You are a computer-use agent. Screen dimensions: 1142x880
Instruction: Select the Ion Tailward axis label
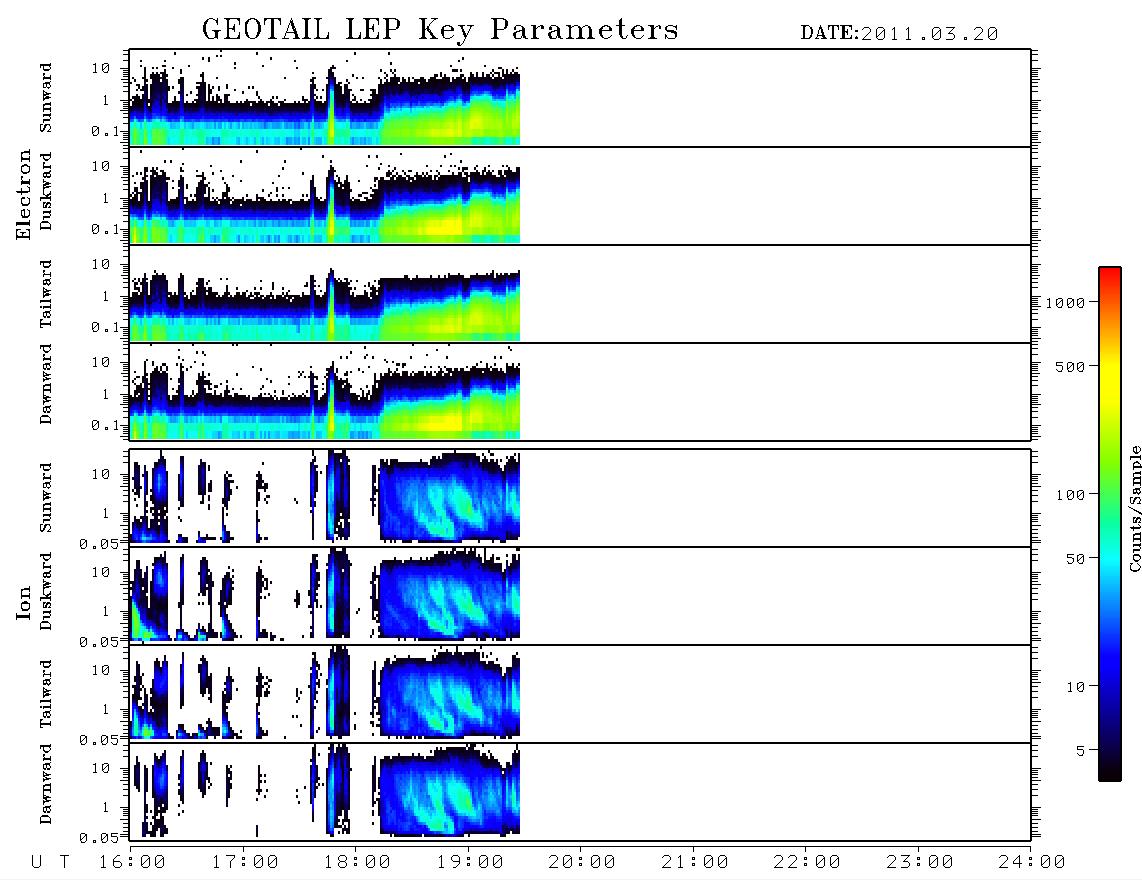pyautogui.click(x=46, y=694)
